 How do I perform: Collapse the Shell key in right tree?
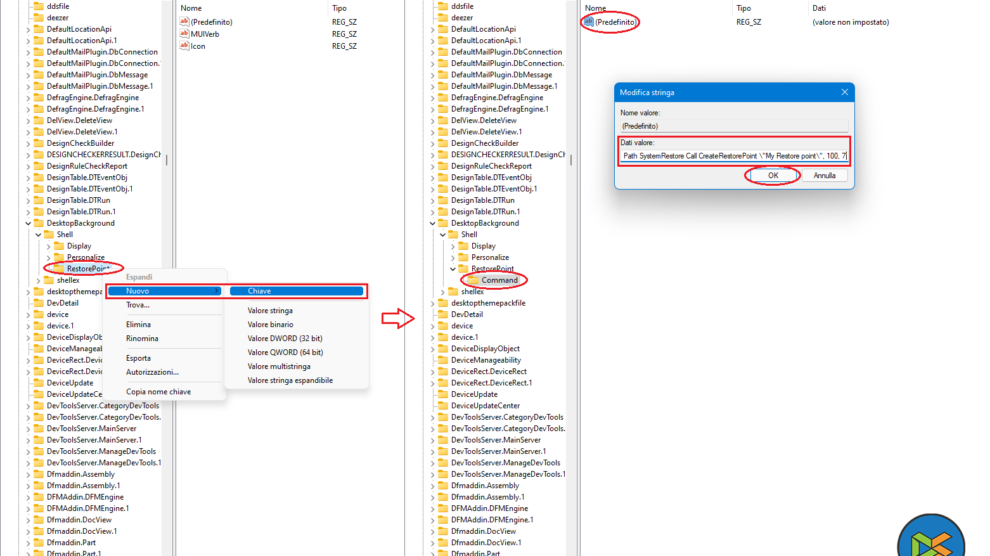[443, 234]
